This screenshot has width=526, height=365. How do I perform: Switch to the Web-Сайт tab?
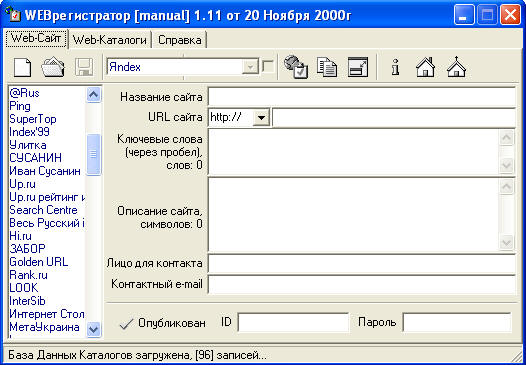36,39
